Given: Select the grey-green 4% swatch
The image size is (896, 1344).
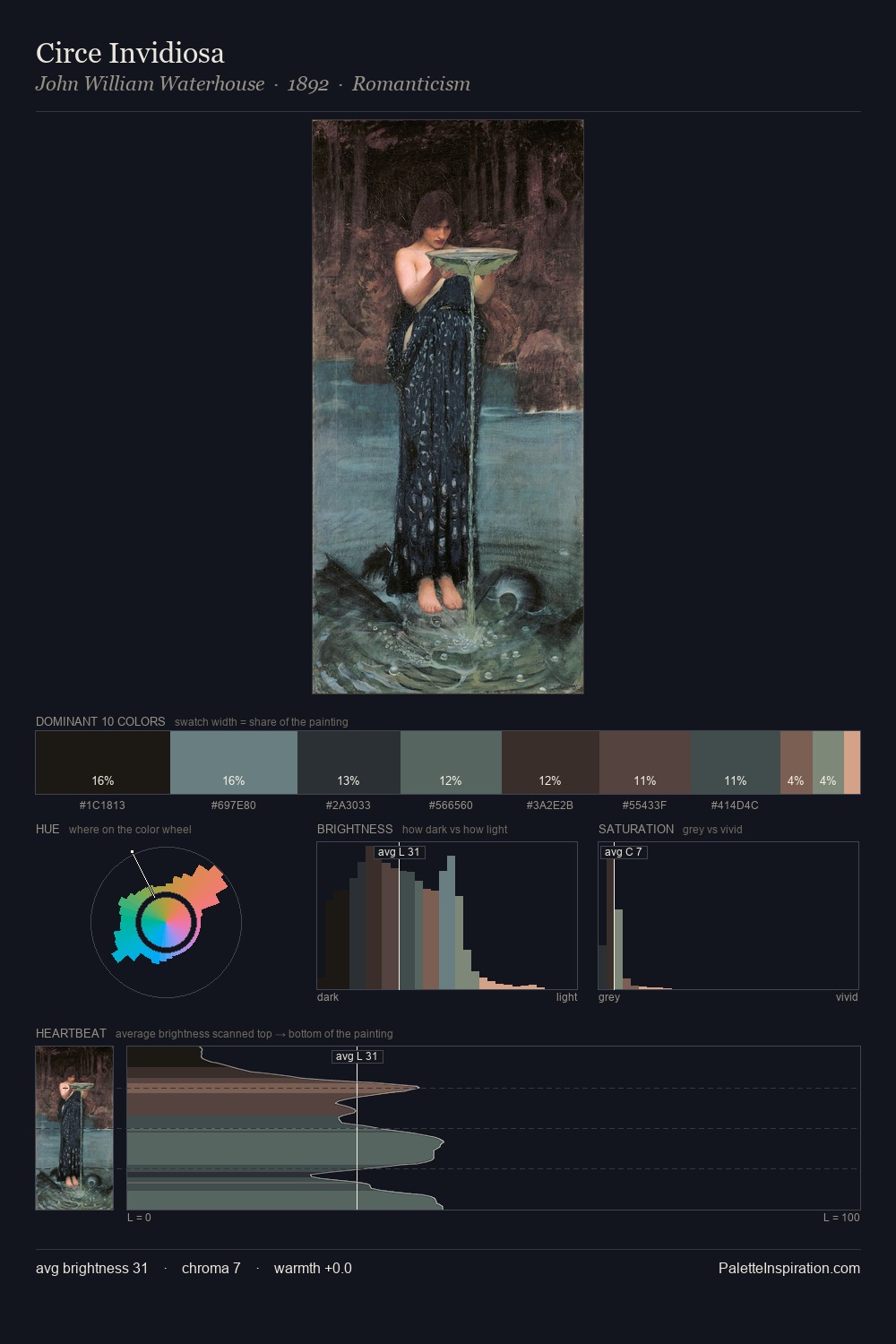Looking at the screenshot, I should [x=828, y=762].
